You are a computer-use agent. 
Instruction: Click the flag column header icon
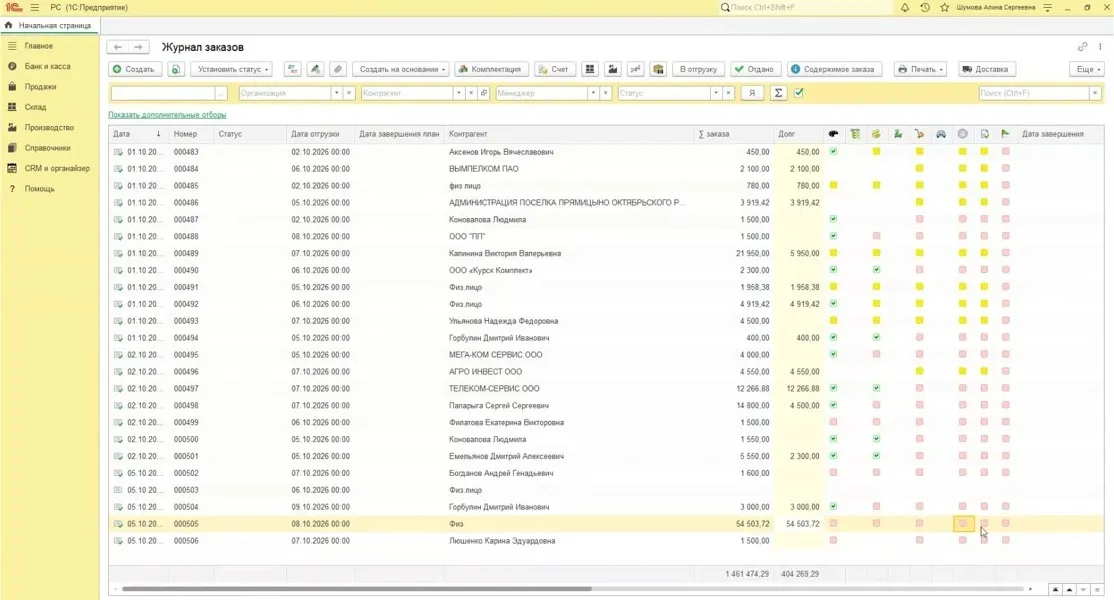coord(1005,133)
